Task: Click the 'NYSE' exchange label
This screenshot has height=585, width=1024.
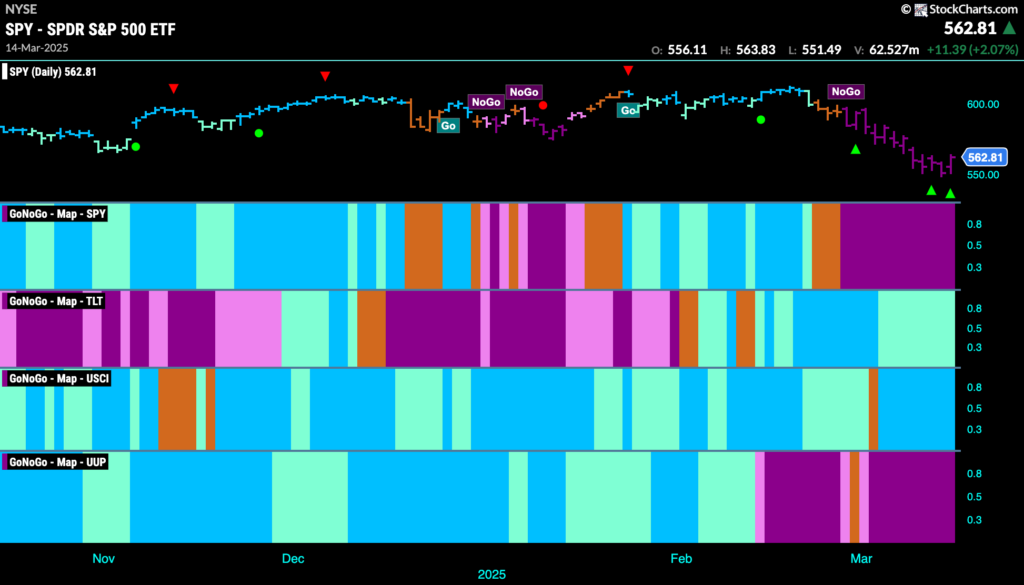Action: coord(21,9)
